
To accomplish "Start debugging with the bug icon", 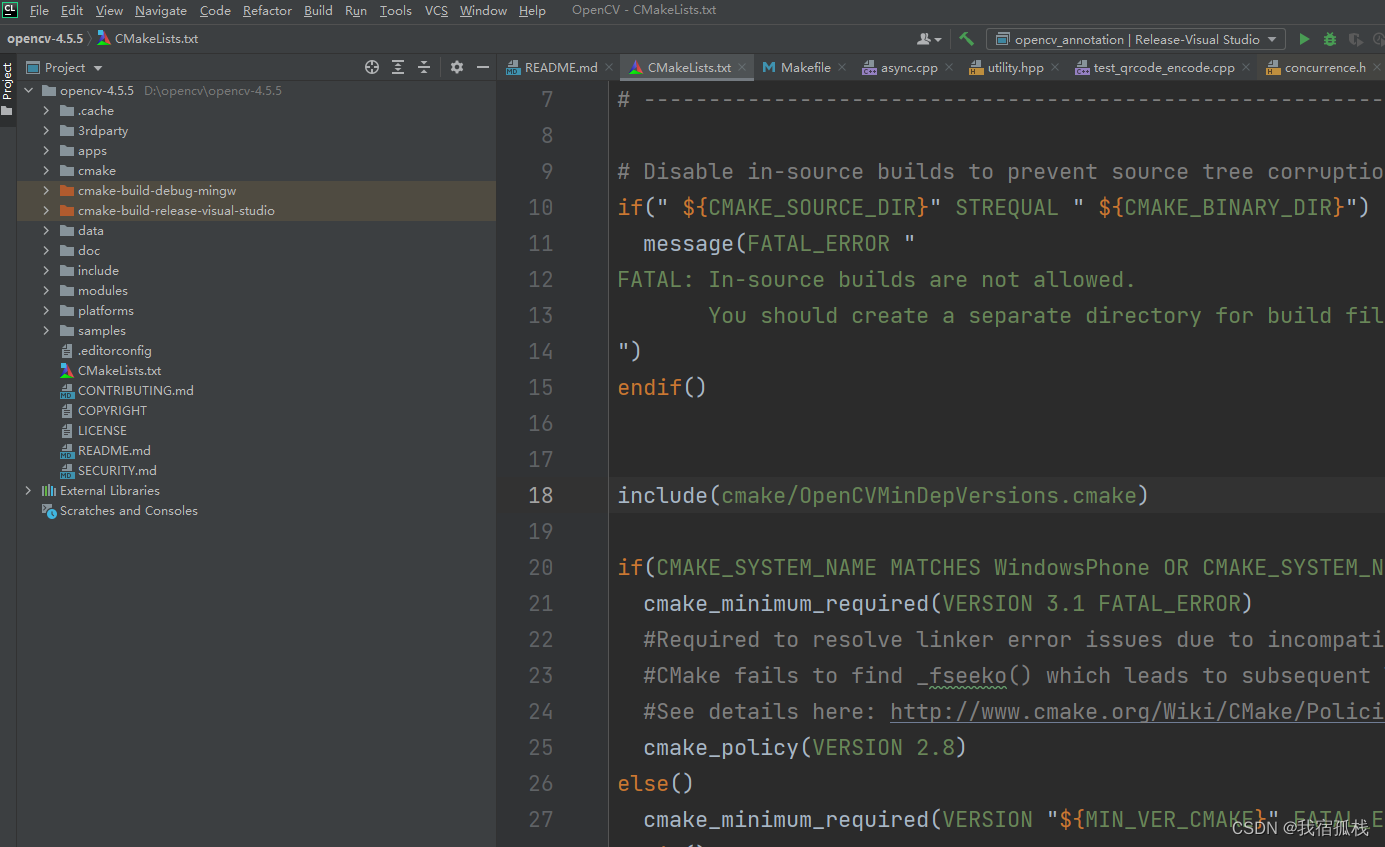I will click(x=1330, y=39).
